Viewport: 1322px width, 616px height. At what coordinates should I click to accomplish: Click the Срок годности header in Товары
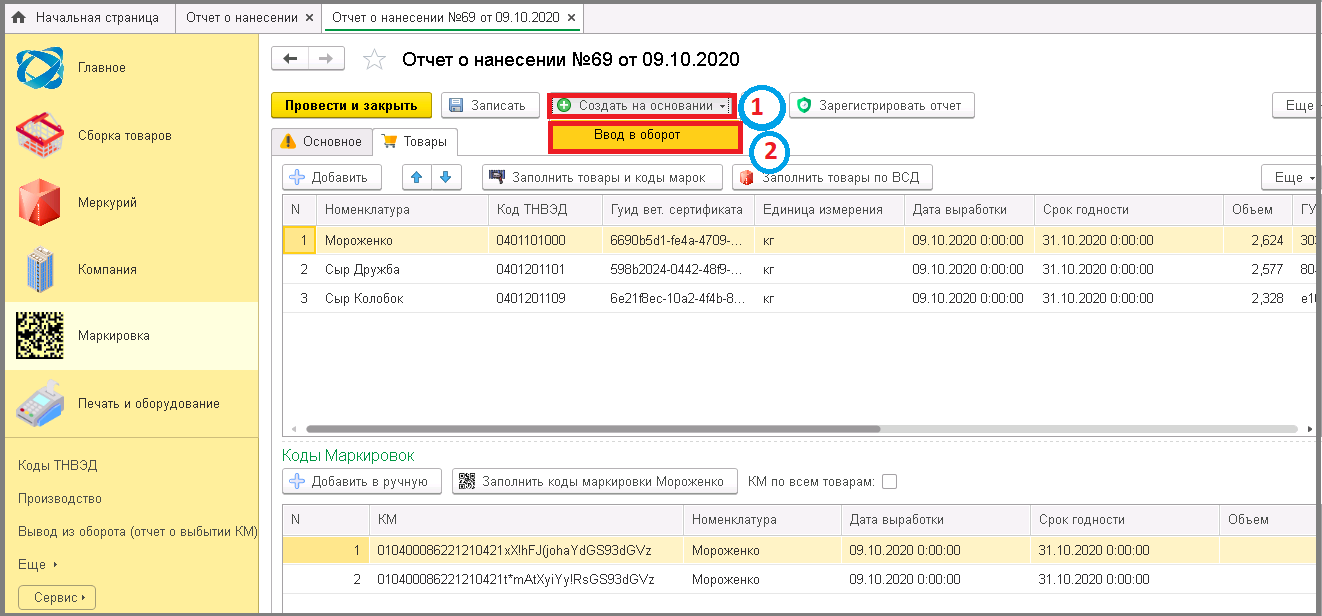[1128, 210]
